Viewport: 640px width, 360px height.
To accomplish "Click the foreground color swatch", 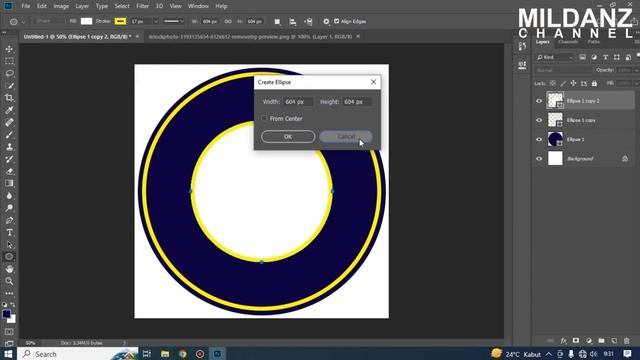I will pyautogui.click(x=6, y=314).
